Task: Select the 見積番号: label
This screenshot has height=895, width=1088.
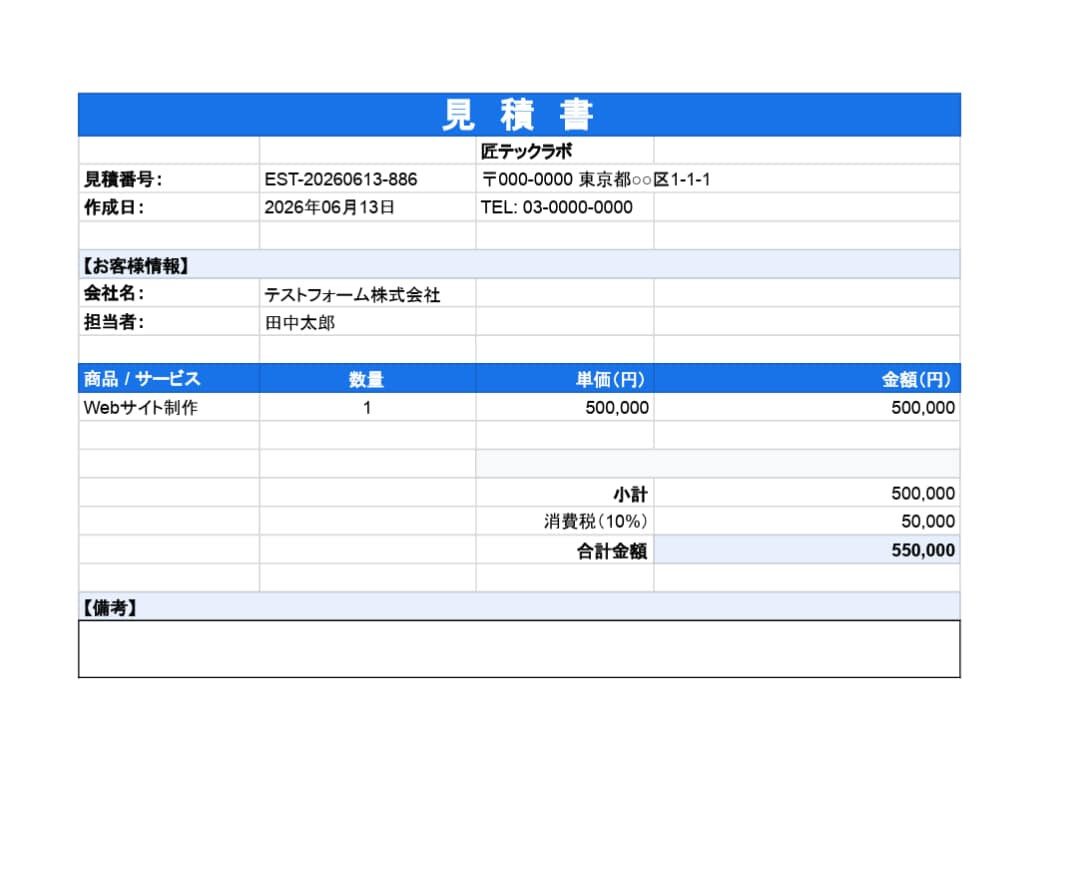Action: 123,180
